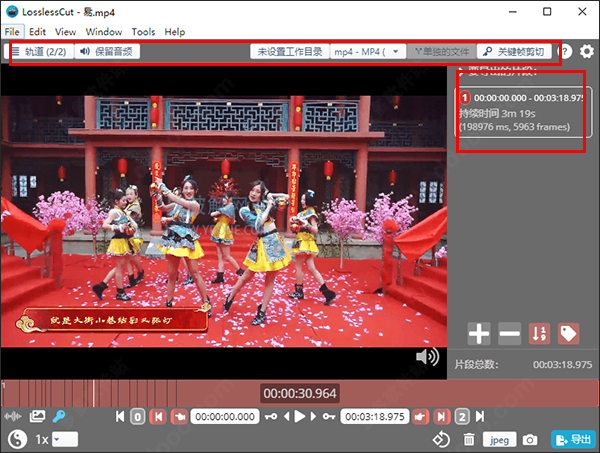Toggle the yin-yang invert segments icon
Viewport: 600px width, 453px height.
pyautogui.click(x=17, y=439)
